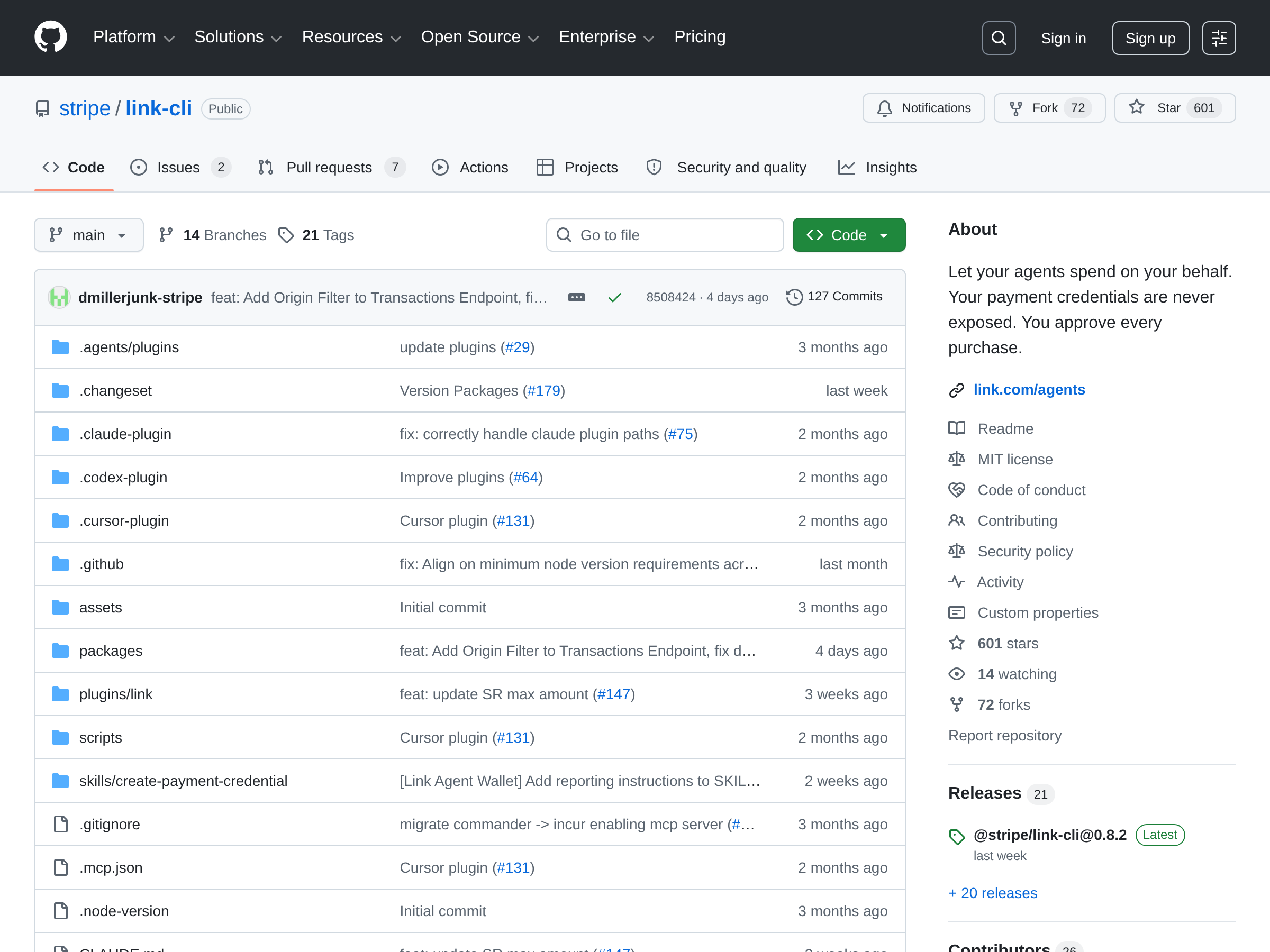This screenshot has height=952, width=1270.
Task: Open the Contributing link
Action: (1017, 521)
